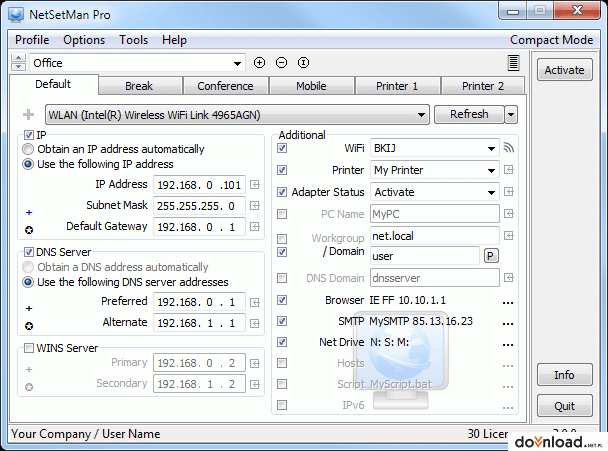The image size is (608, 451).
Task: Open the Options menu
Action: click(84, 40)
